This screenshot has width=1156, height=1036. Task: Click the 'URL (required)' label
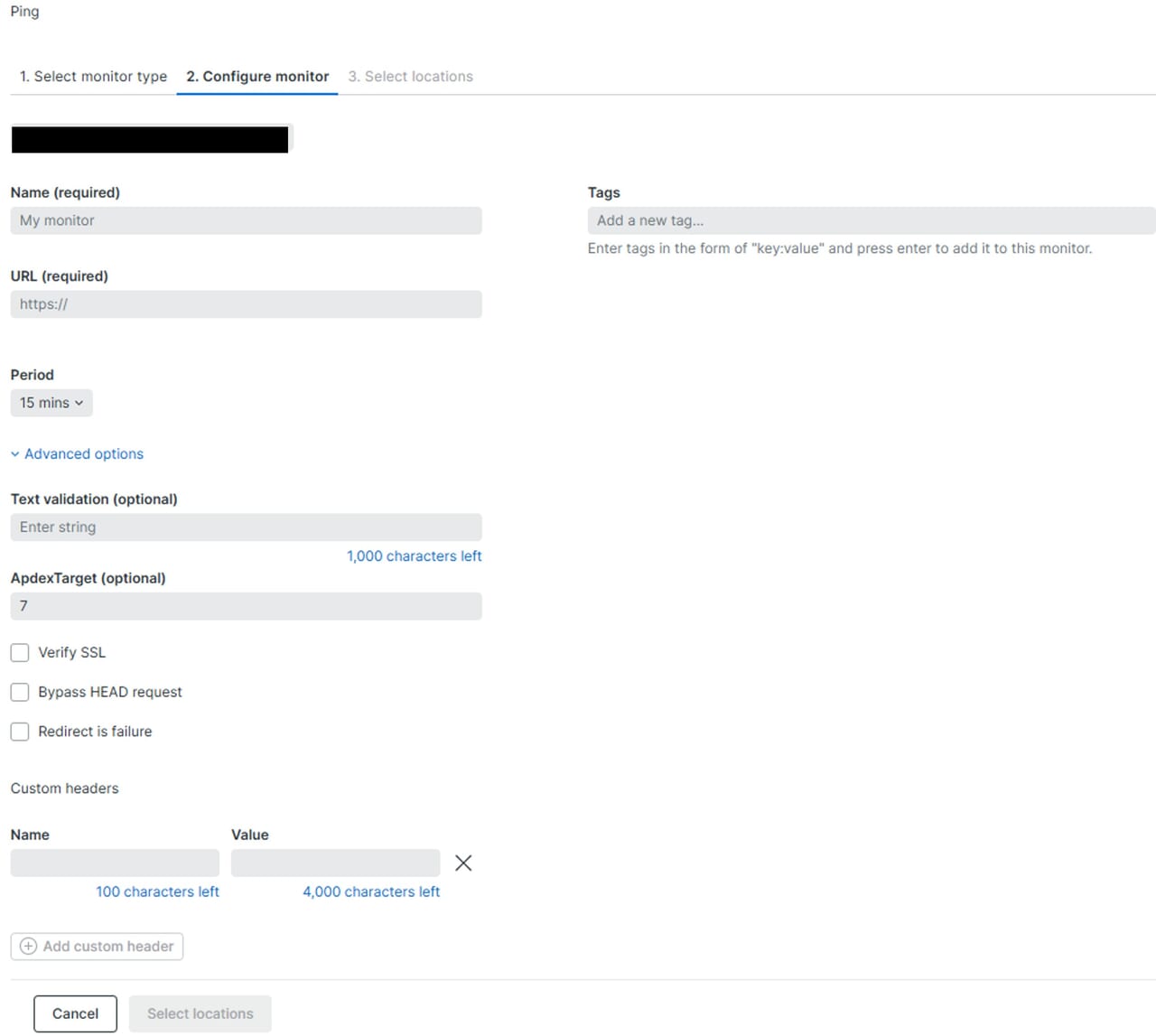pos(60,275)
